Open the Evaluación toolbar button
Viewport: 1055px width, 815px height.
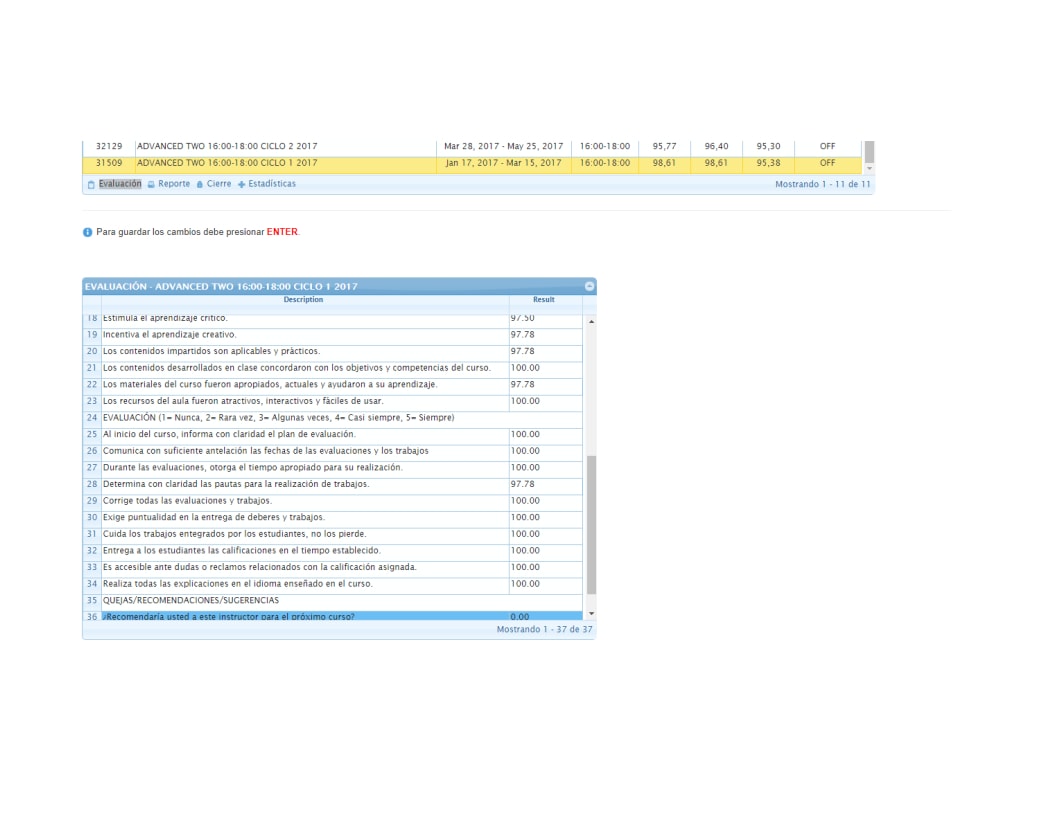tap(114, 184)
